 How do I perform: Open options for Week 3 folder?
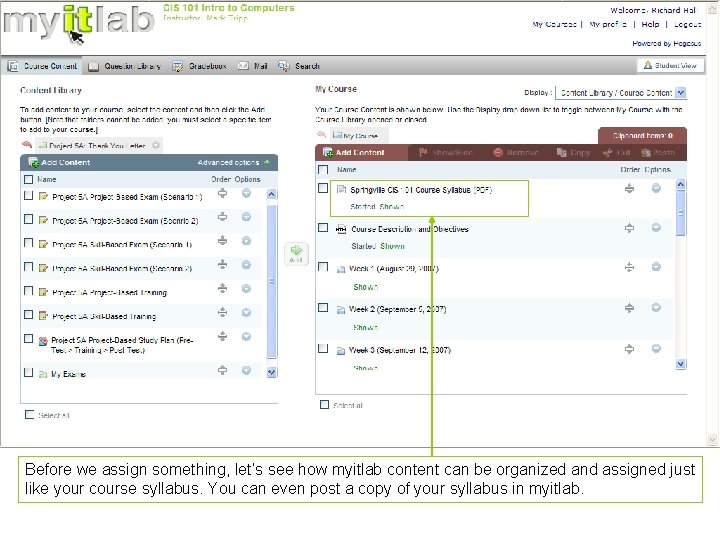[656, 349]
